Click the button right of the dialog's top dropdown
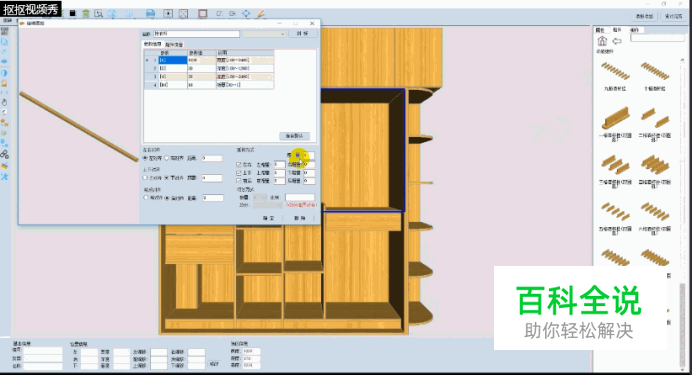This screenshot has height=375, width=692. pyautogui.click(x=302, y=34)
